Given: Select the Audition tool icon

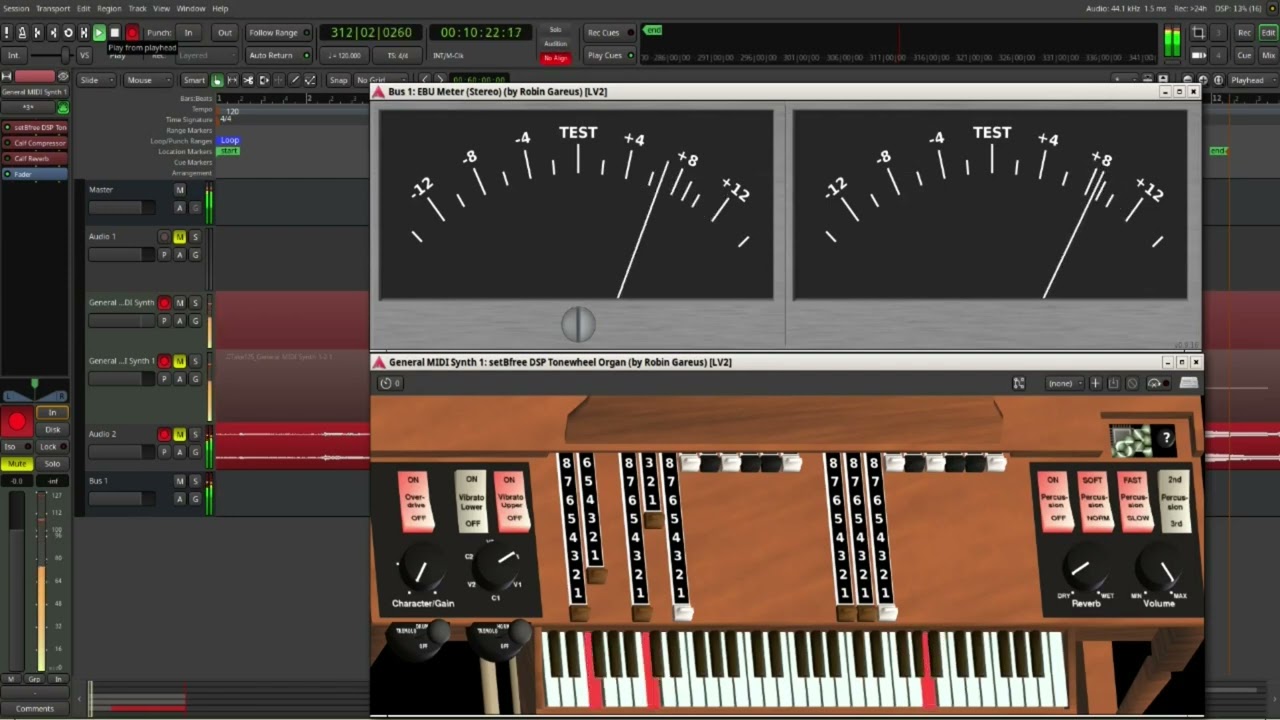Looking at the screenshot, I should pos(264,80).
